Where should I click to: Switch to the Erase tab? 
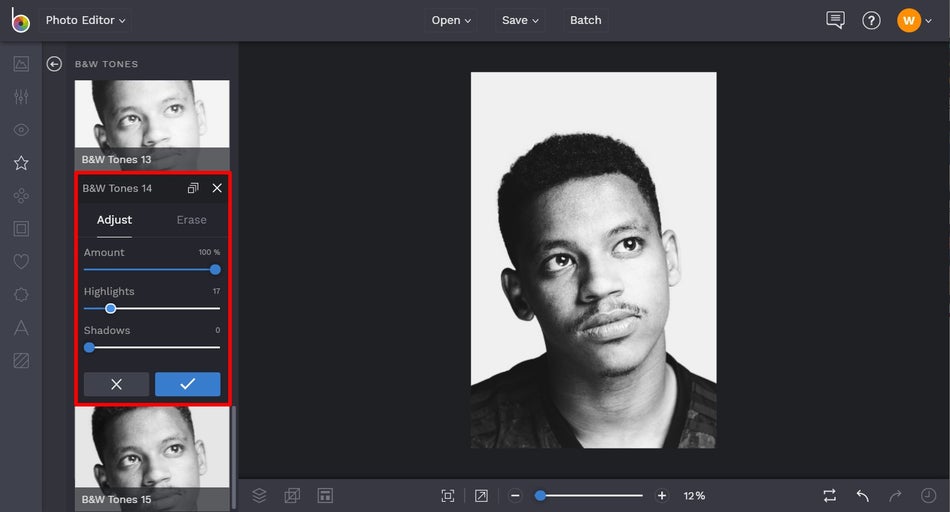point(191,220)
